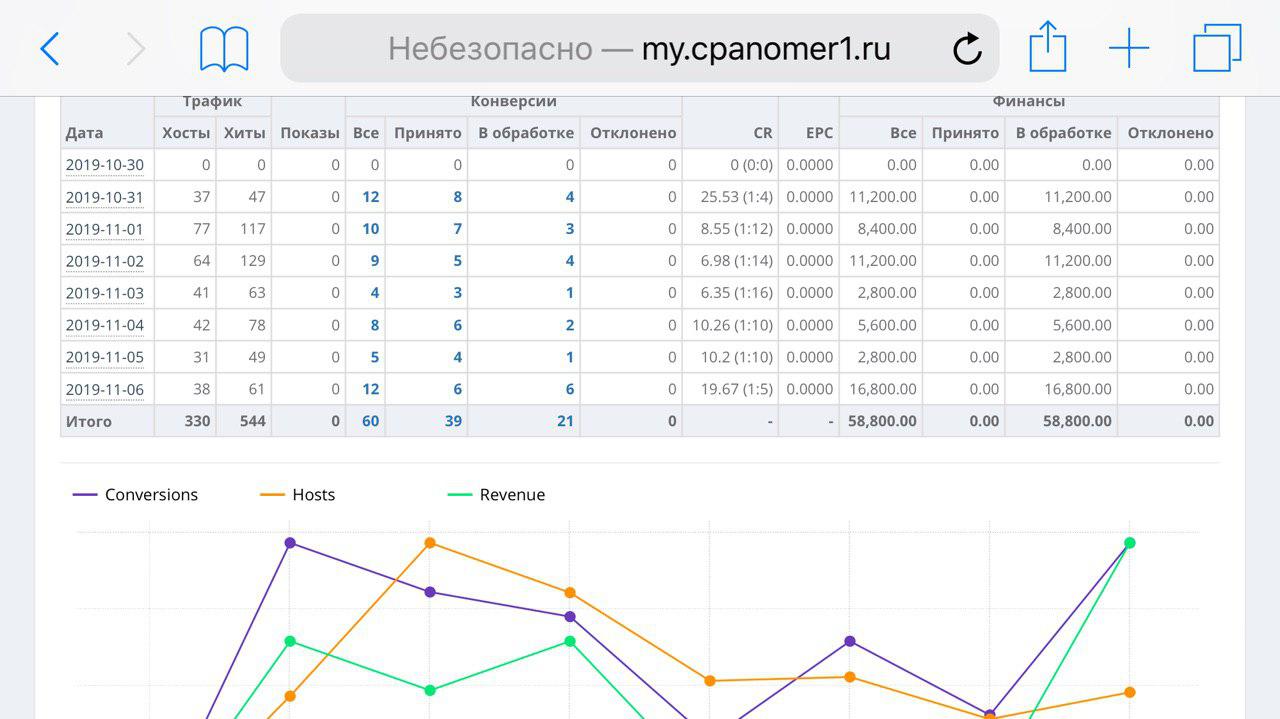Tap the Safari back arrow
This screenshot has height=719, width=1280.
[50, 48]
